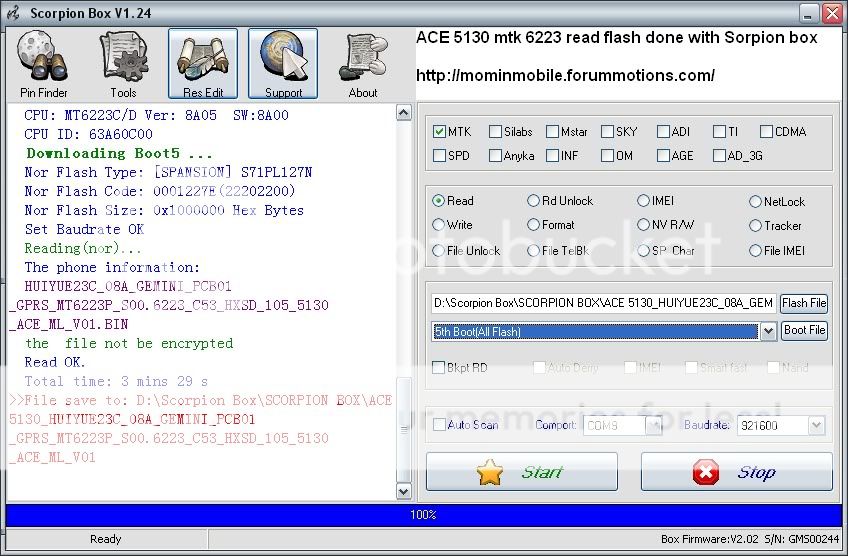Select the SP Char radio button
Screen dimensions: 848x556
coord(643,250)
